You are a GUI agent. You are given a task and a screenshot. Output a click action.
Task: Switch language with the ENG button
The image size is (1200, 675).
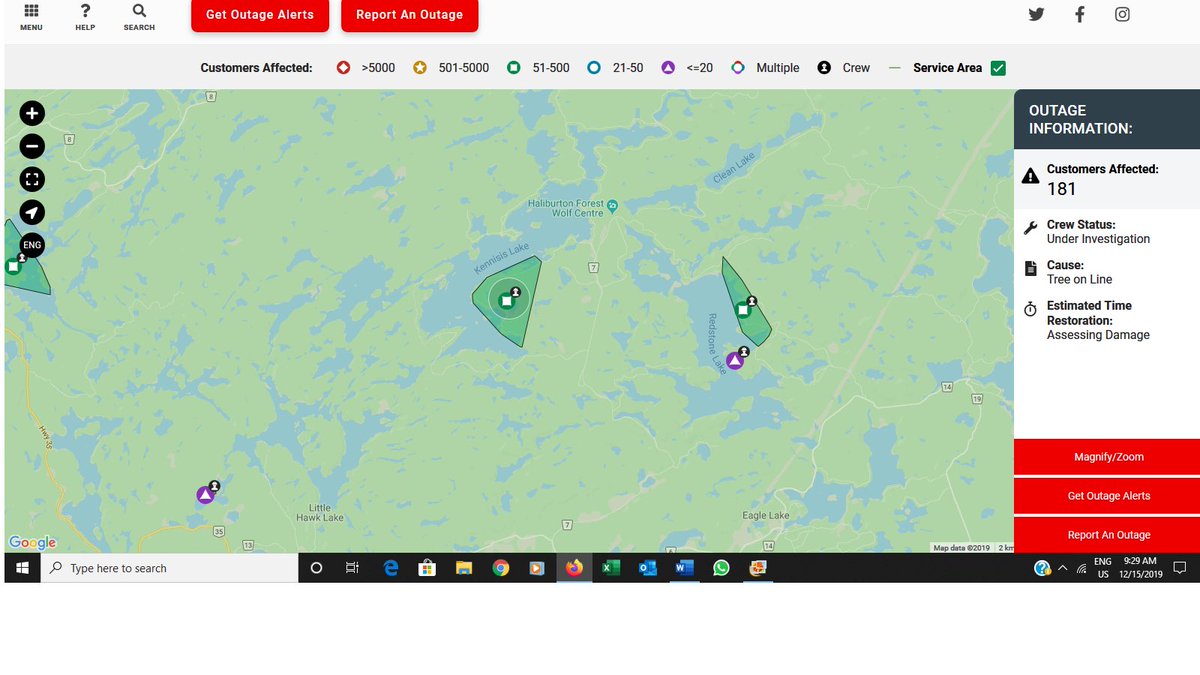pos(32,245)
